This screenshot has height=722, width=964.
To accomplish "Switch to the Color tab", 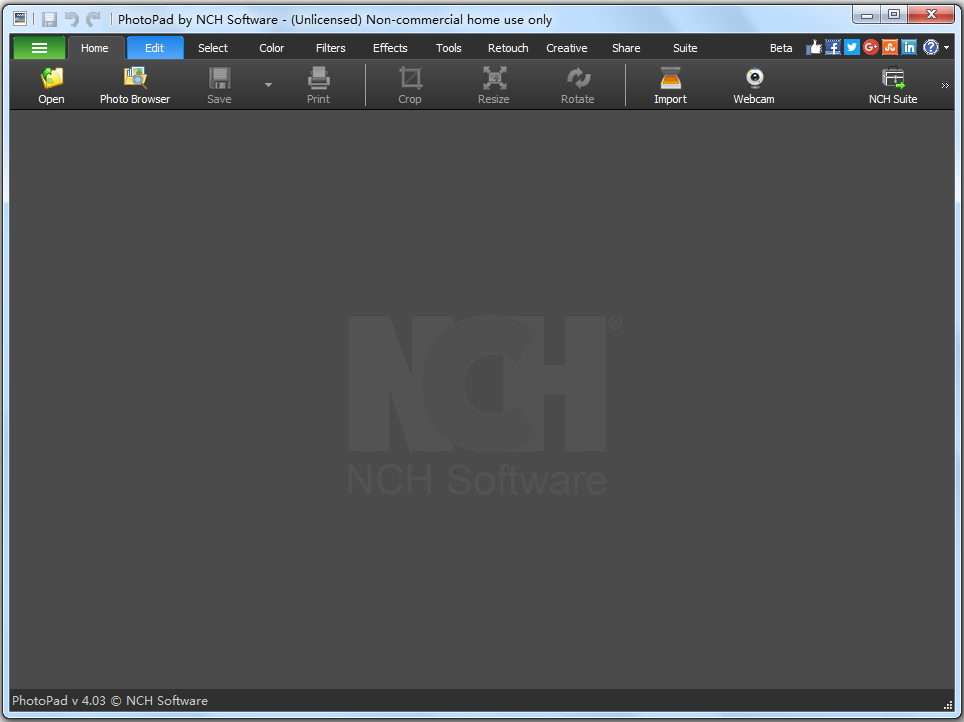I will (272, 48).
